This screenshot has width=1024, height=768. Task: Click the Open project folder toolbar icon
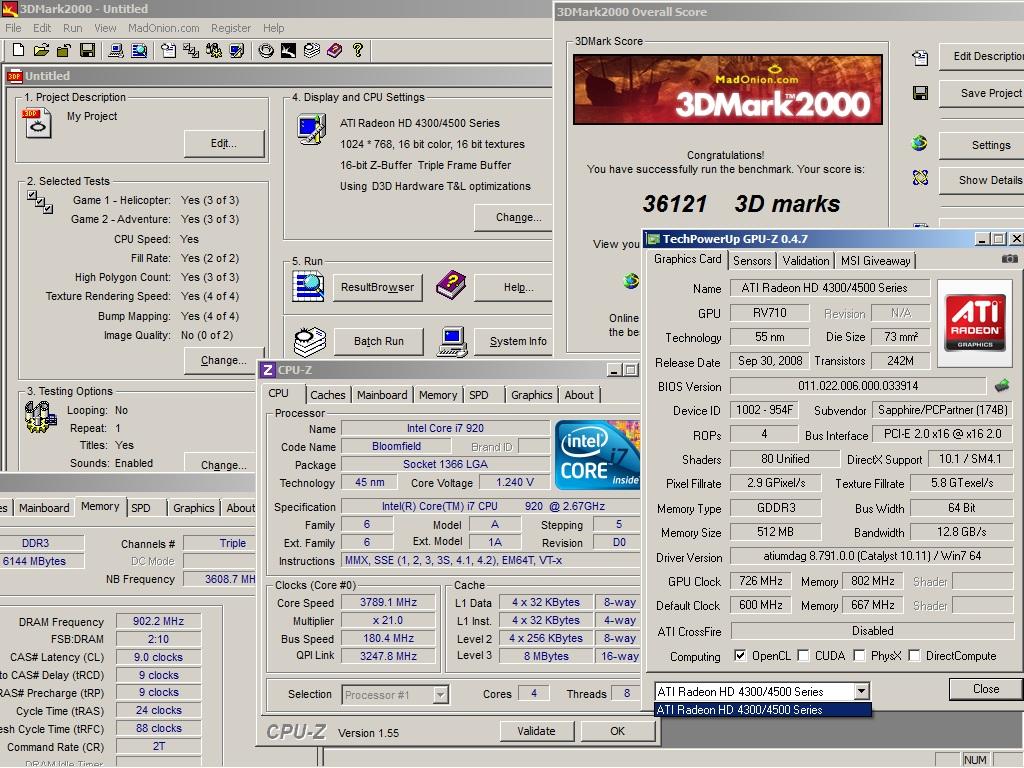(41, 50)
